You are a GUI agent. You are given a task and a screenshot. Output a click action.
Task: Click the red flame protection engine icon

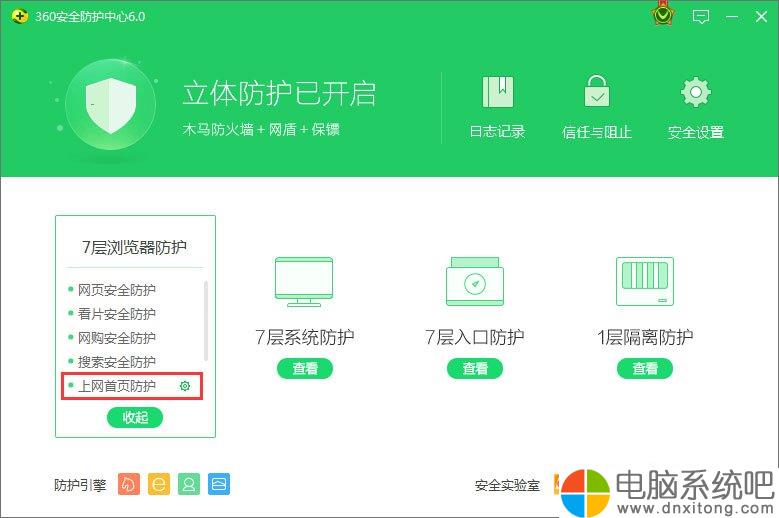[x=129, y=484]
